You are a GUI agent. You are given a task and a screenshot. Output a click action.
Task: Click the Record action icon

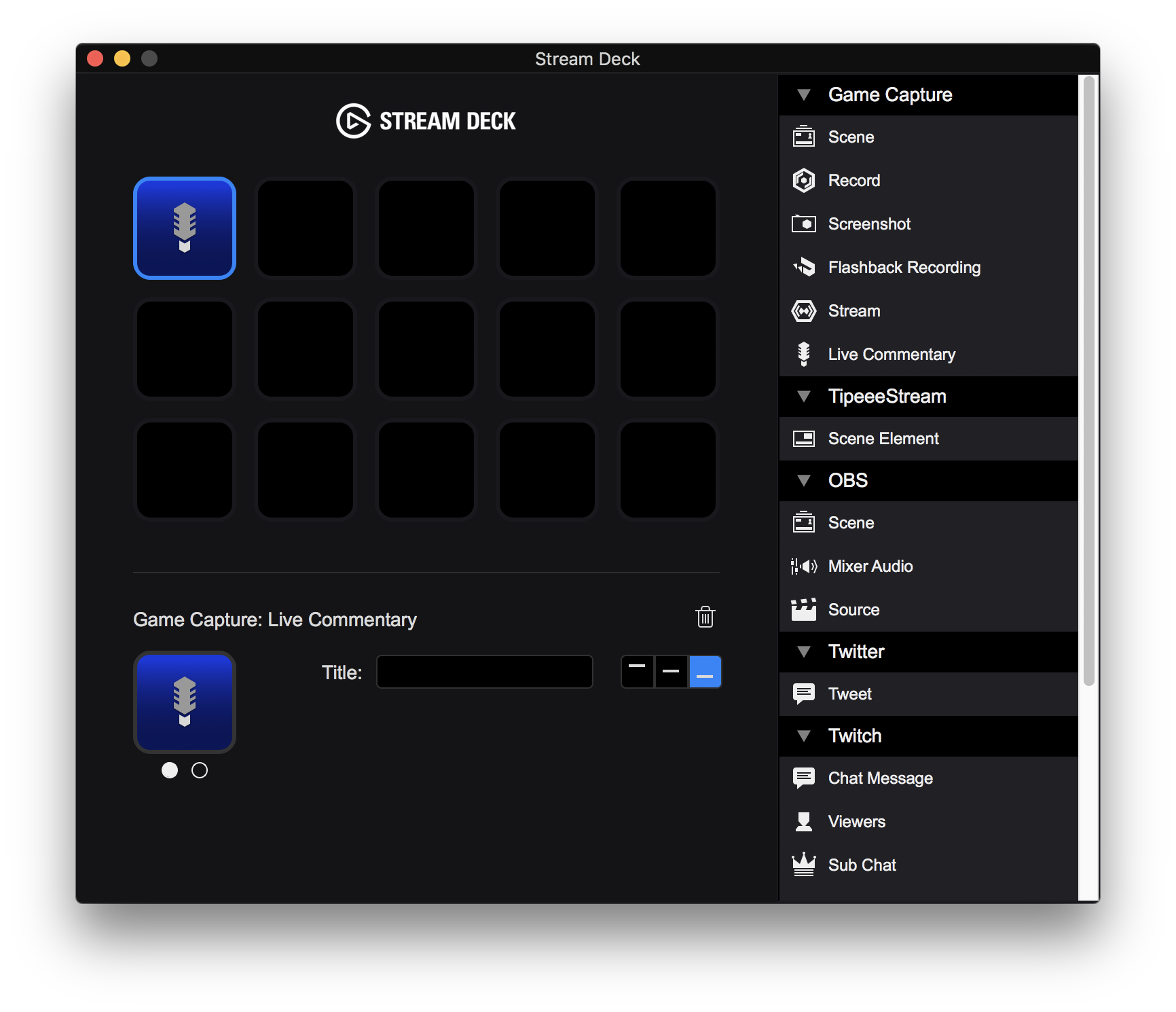point(804,181)
